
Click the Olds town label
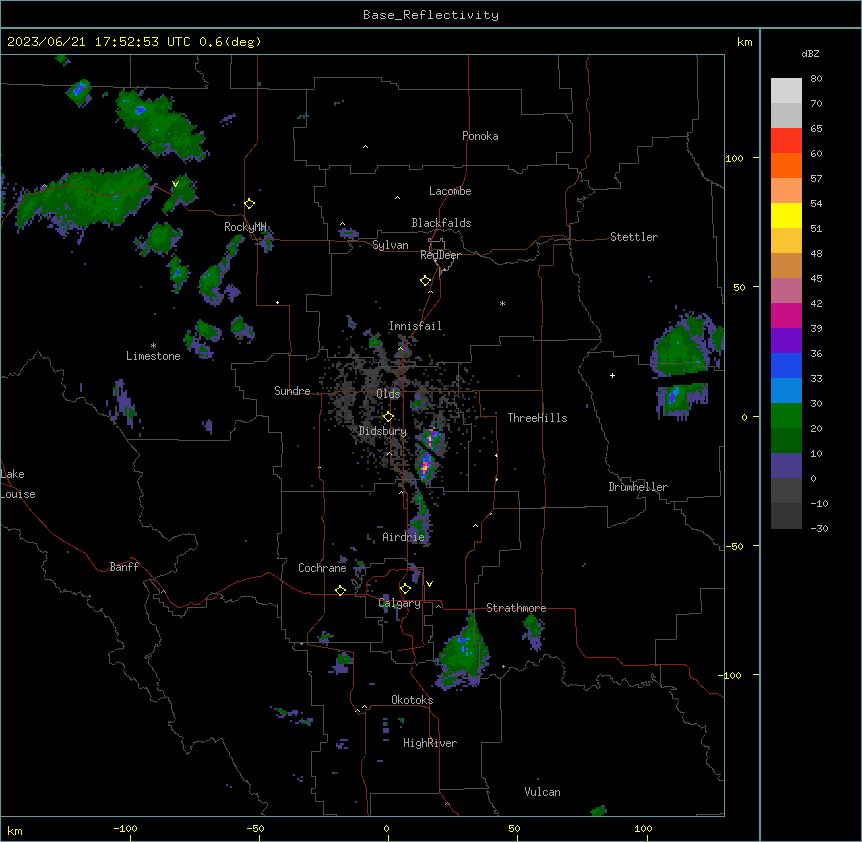click(x=388, y=394)
